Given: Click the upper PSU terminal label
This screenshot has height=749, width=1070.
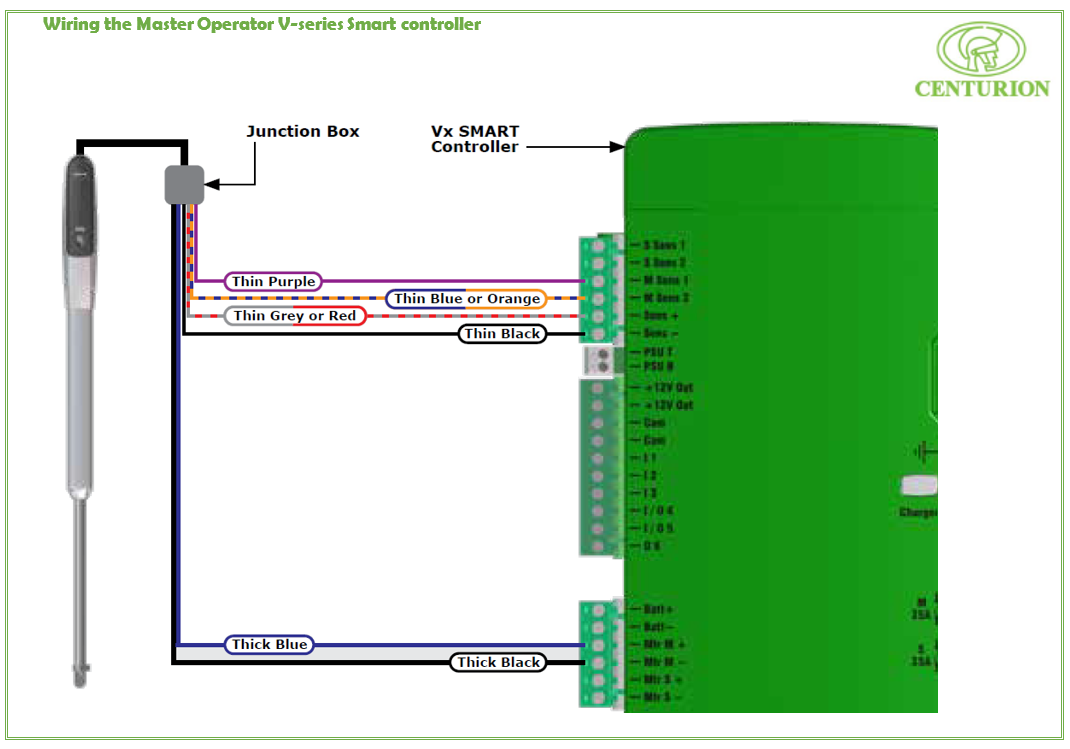Looking at the screenshot, I should pyautogui.click(x=659, y=352).
